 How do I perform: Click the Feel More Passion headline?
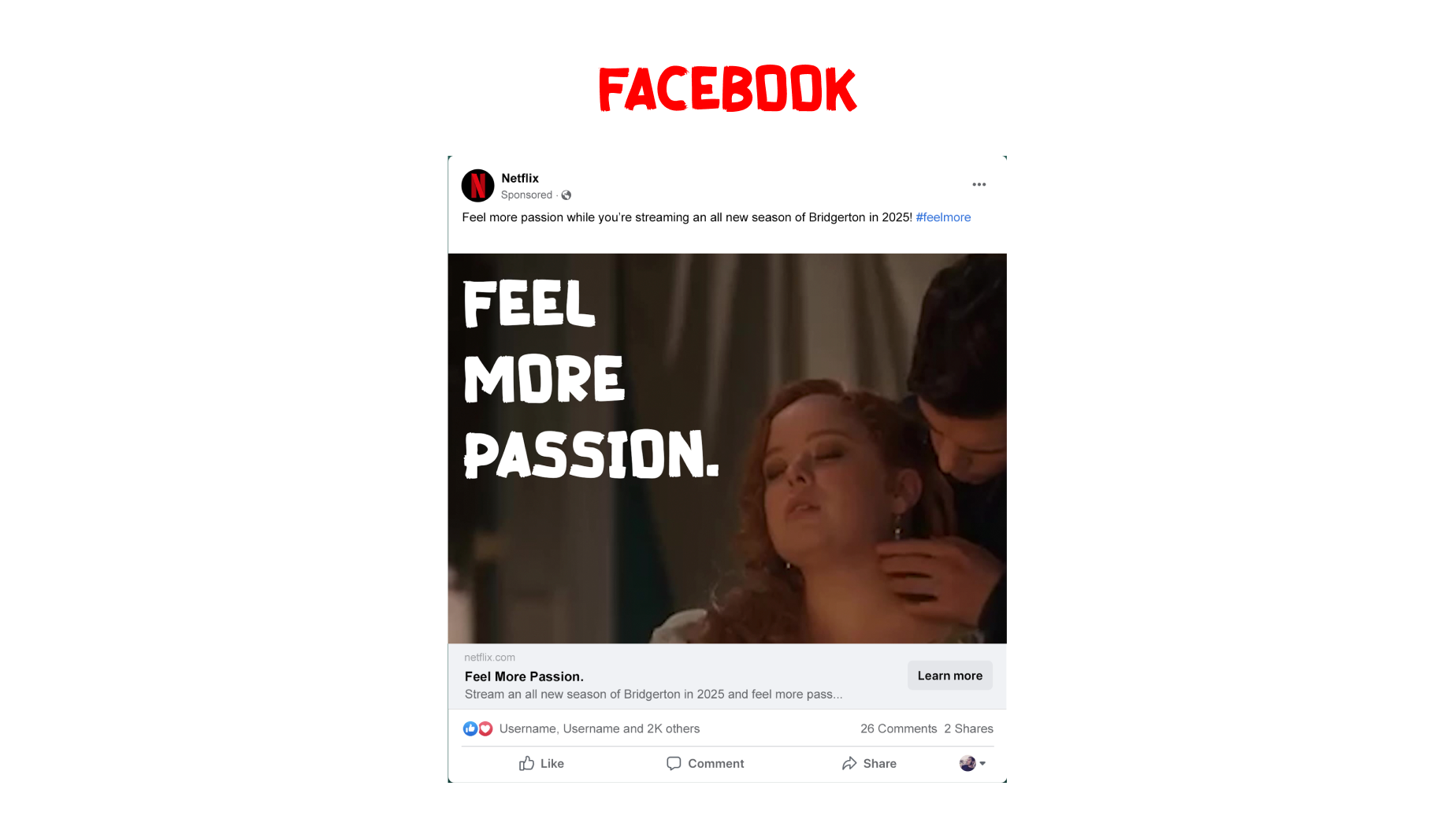(524, 676)
